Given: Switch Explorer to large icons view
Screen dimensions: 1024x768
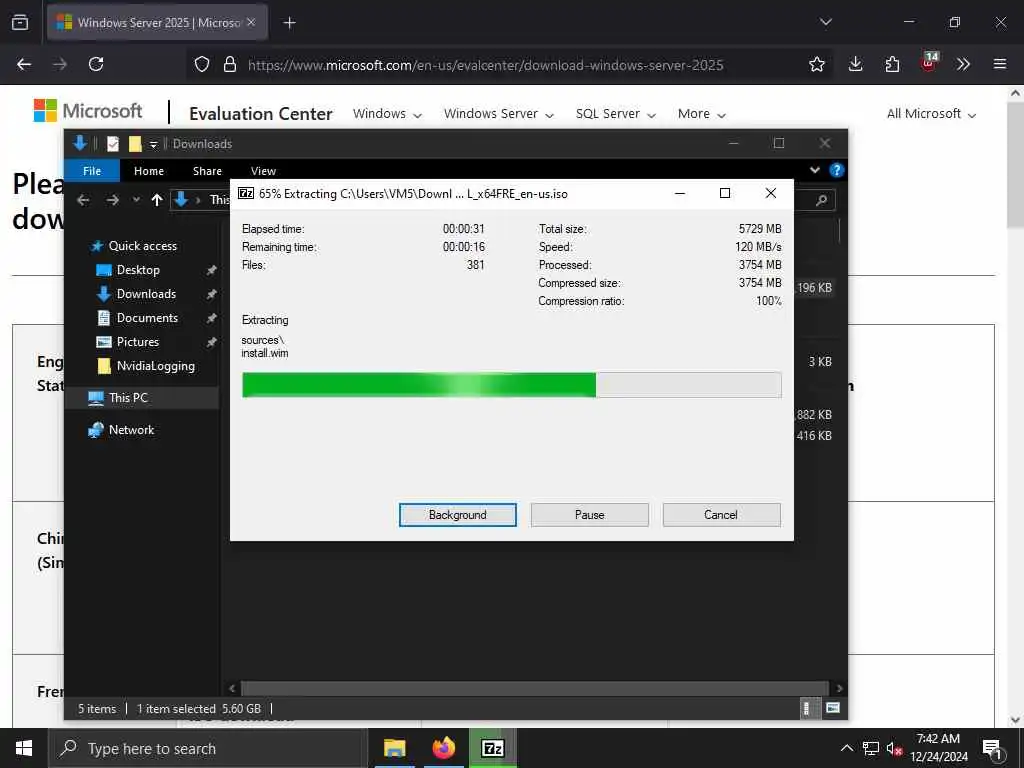Looking at the screenshot, I should [x=833, y=708].
